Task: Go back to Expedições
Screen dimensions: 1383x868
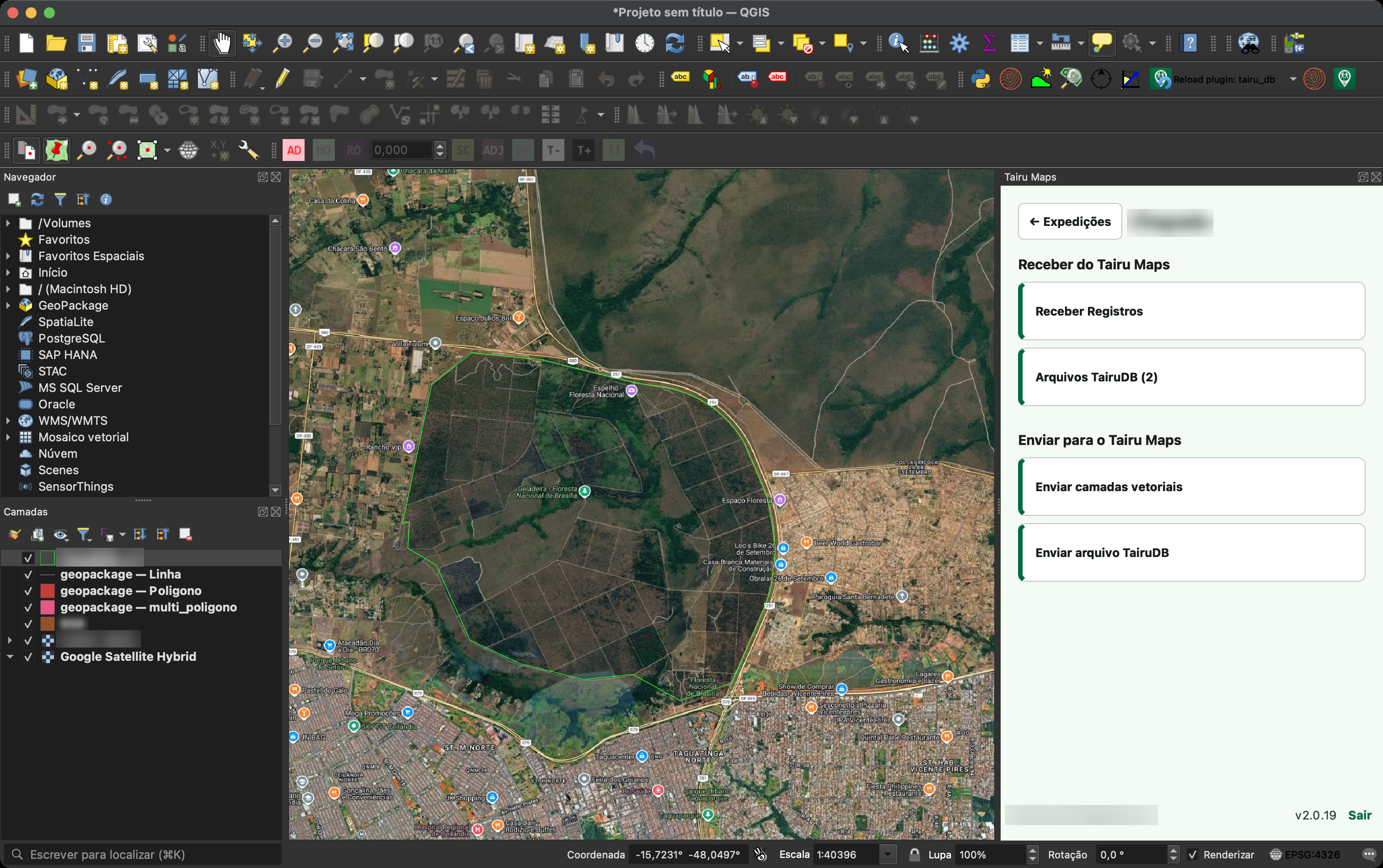Action: [x=1070, y=222]
